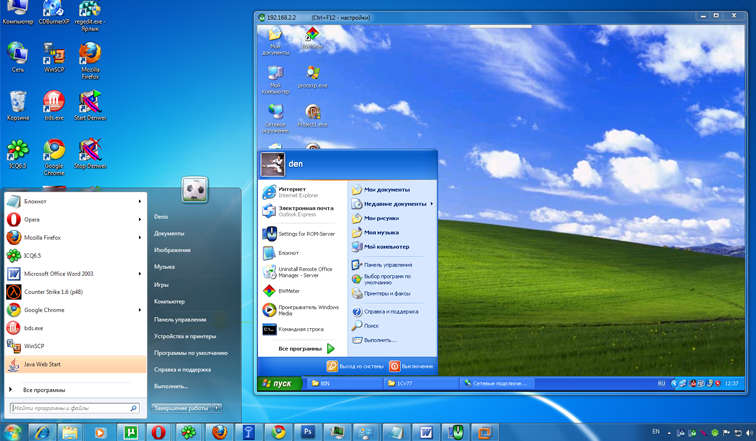Open the Photoshop icon in the taskbar
Screen dimensions: 756x441
click(x=307, y=432)
